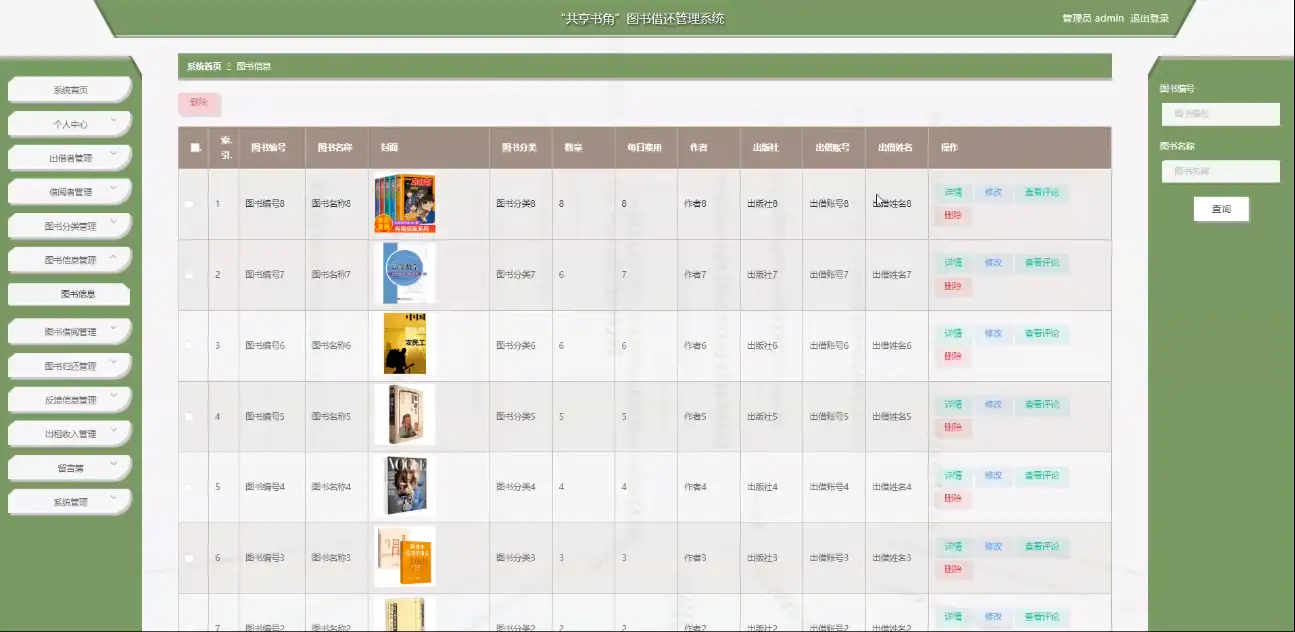Select 图书信息 in the sidebar
The height and width of the screenshot is (632, 1295).
pos(68,294)
